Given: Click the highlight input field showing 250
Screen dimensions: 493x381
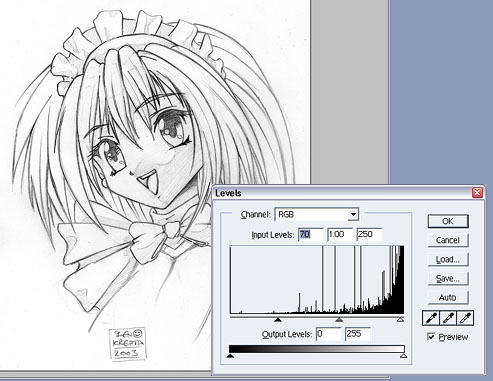Looking at the screenshot, I should [x=369, y=235].
